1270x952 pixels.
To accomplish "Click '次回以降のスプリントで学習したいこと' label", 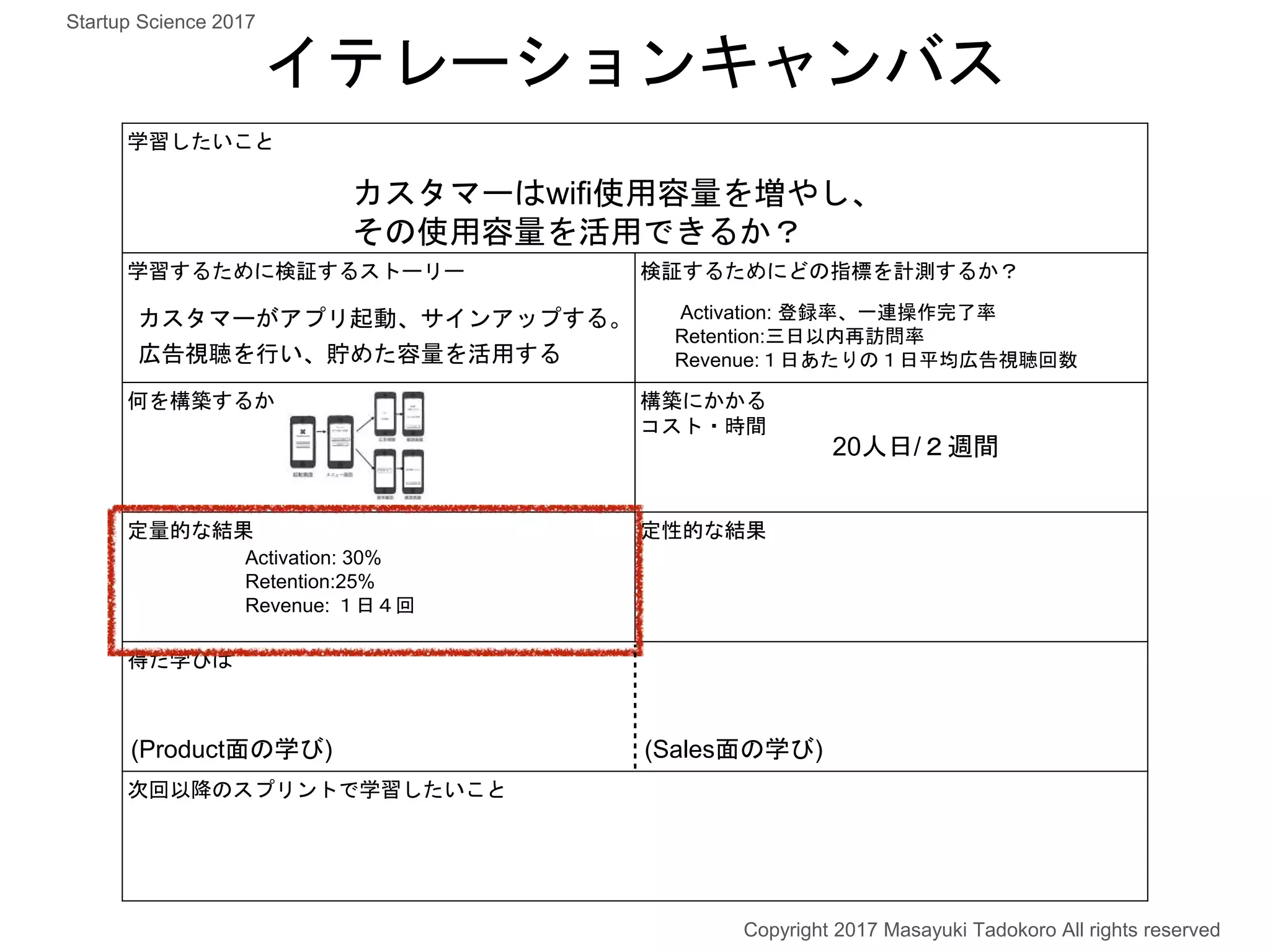I will pyautogui.click(x=317, y=790).
